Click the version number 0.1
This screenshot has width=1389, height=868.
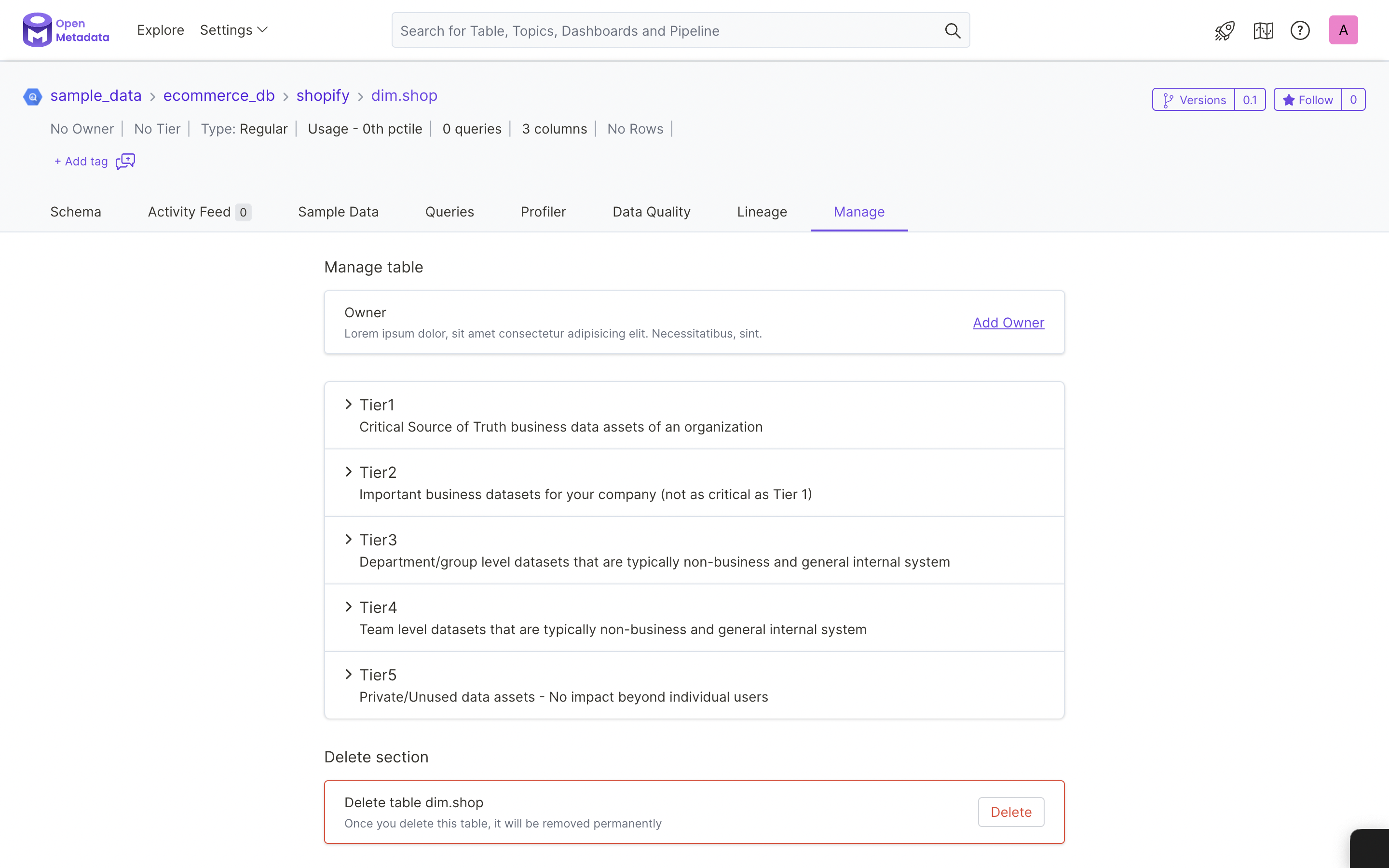[x=1250, y=100]
